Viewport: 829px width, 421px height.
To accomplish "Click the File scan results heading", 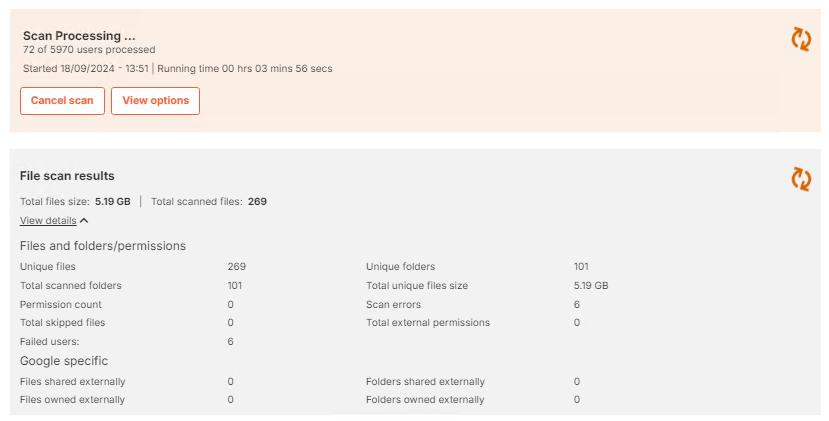I will point(67,176).
